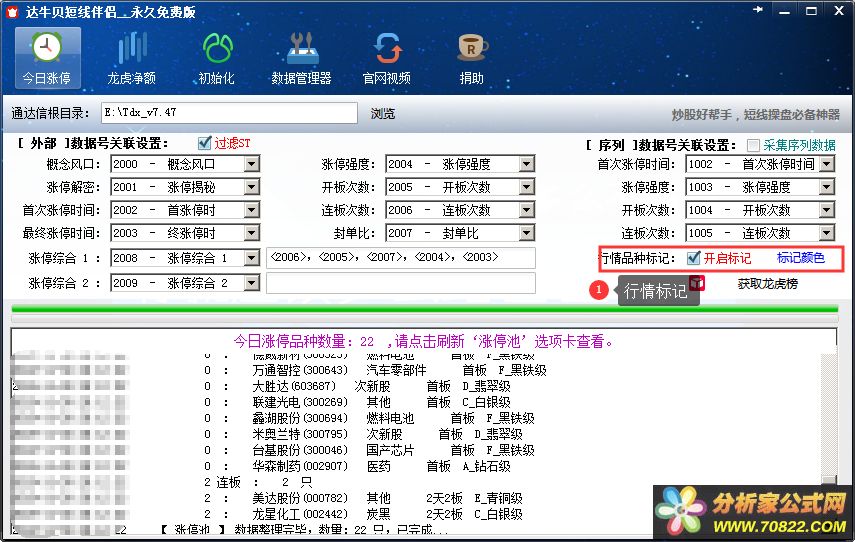Open sequence 连板次数 1005 dropdown
This screenshot has height=542, width=855.
pos(827,233)
